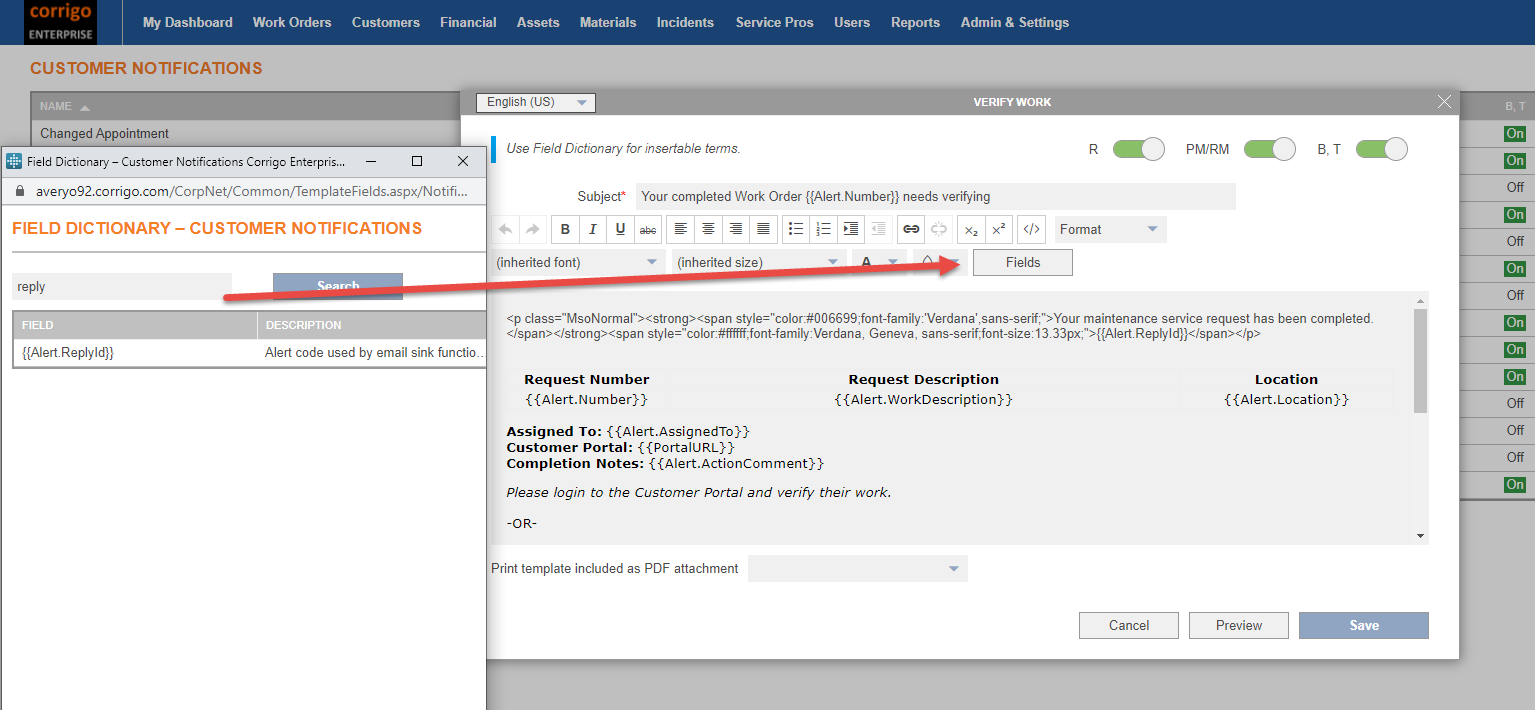Select the center align icon
Screen dimensions: 1535x710
707,229
